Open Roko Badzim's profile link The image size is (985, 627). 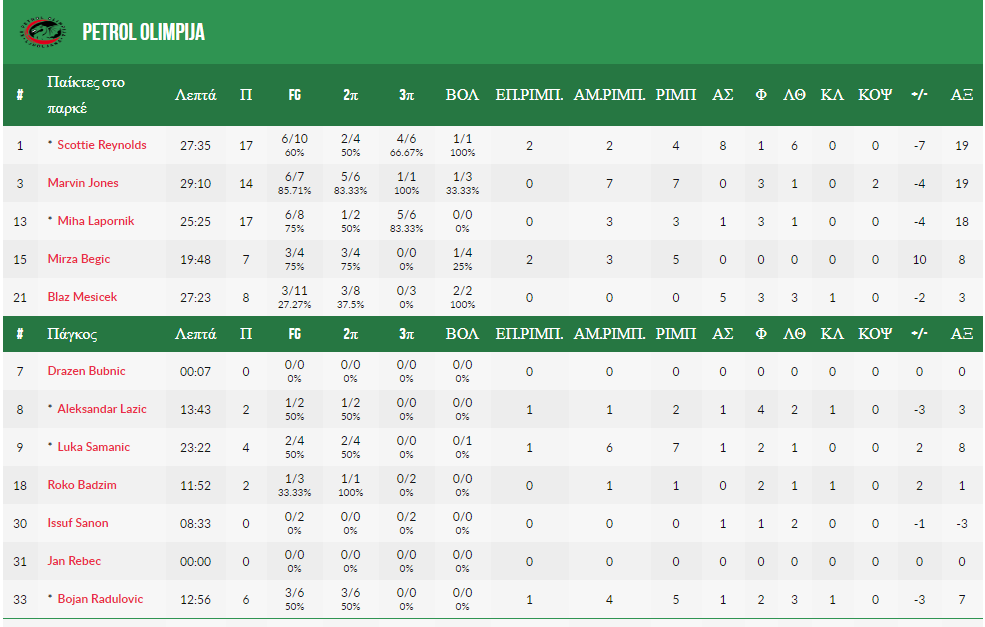[82, 485]
